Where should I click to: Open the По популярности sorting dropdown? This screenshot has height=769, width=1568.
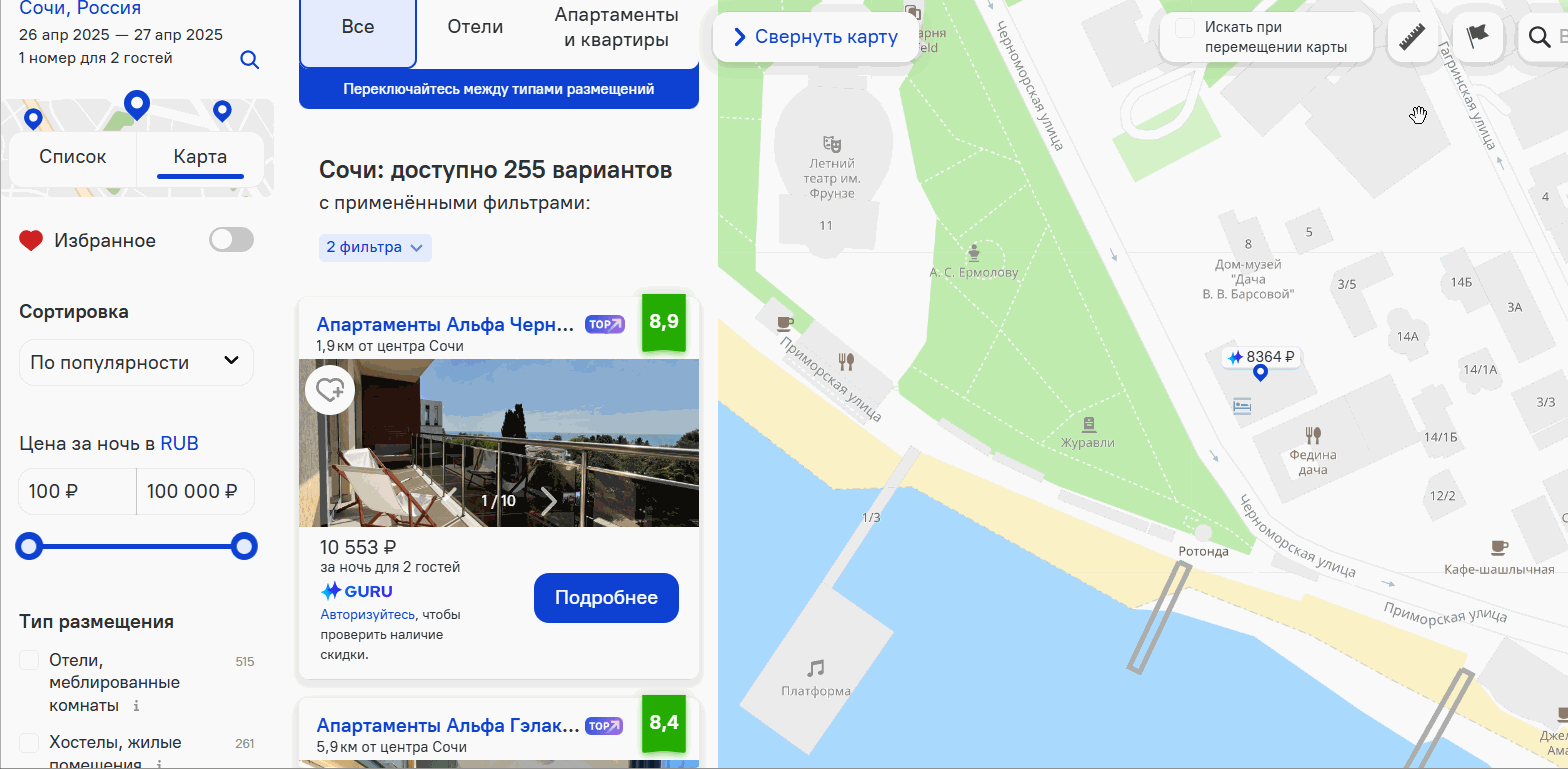click(136, 362)
